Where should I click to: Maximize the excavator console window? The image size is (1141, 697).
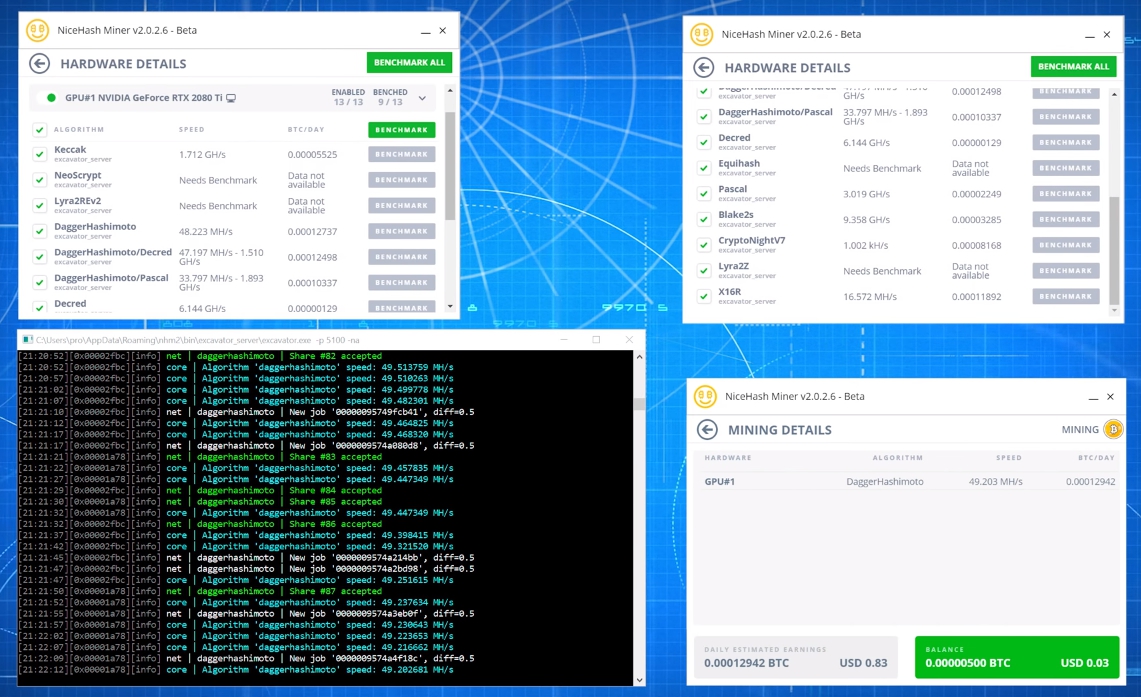click(596, 340)
